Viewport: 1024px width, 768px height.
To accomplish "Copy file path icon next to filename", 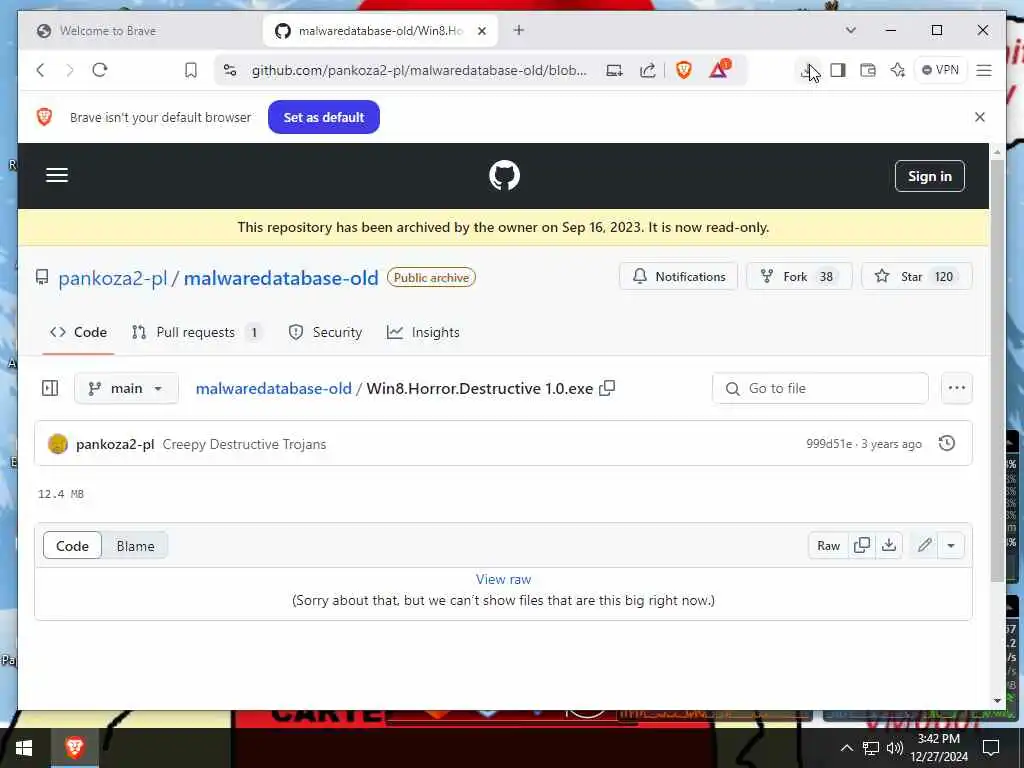I will 607,388.
